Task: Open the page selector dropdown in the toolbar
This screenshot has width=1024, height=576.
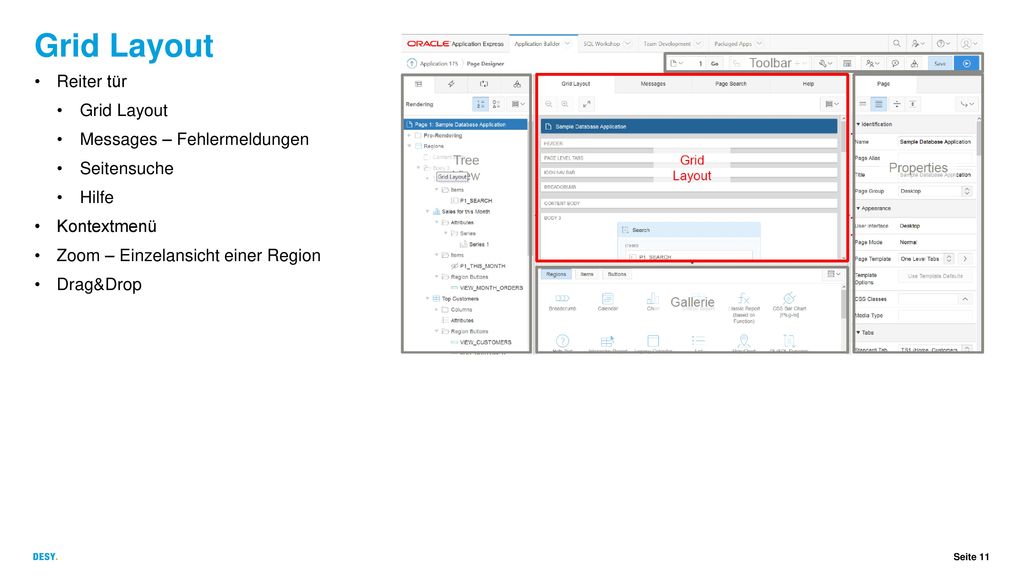Action: 677,63
